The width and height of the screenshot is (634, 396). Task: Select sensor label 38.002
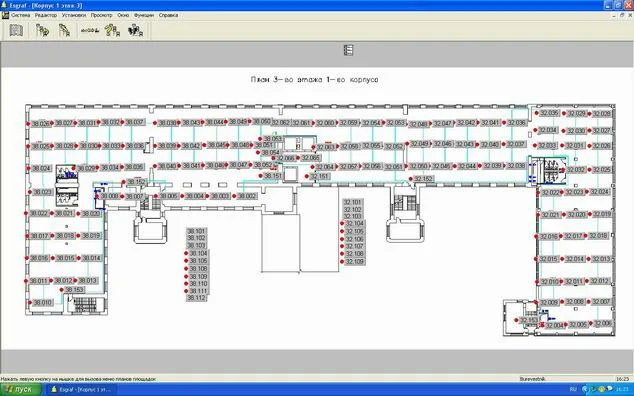247,196
